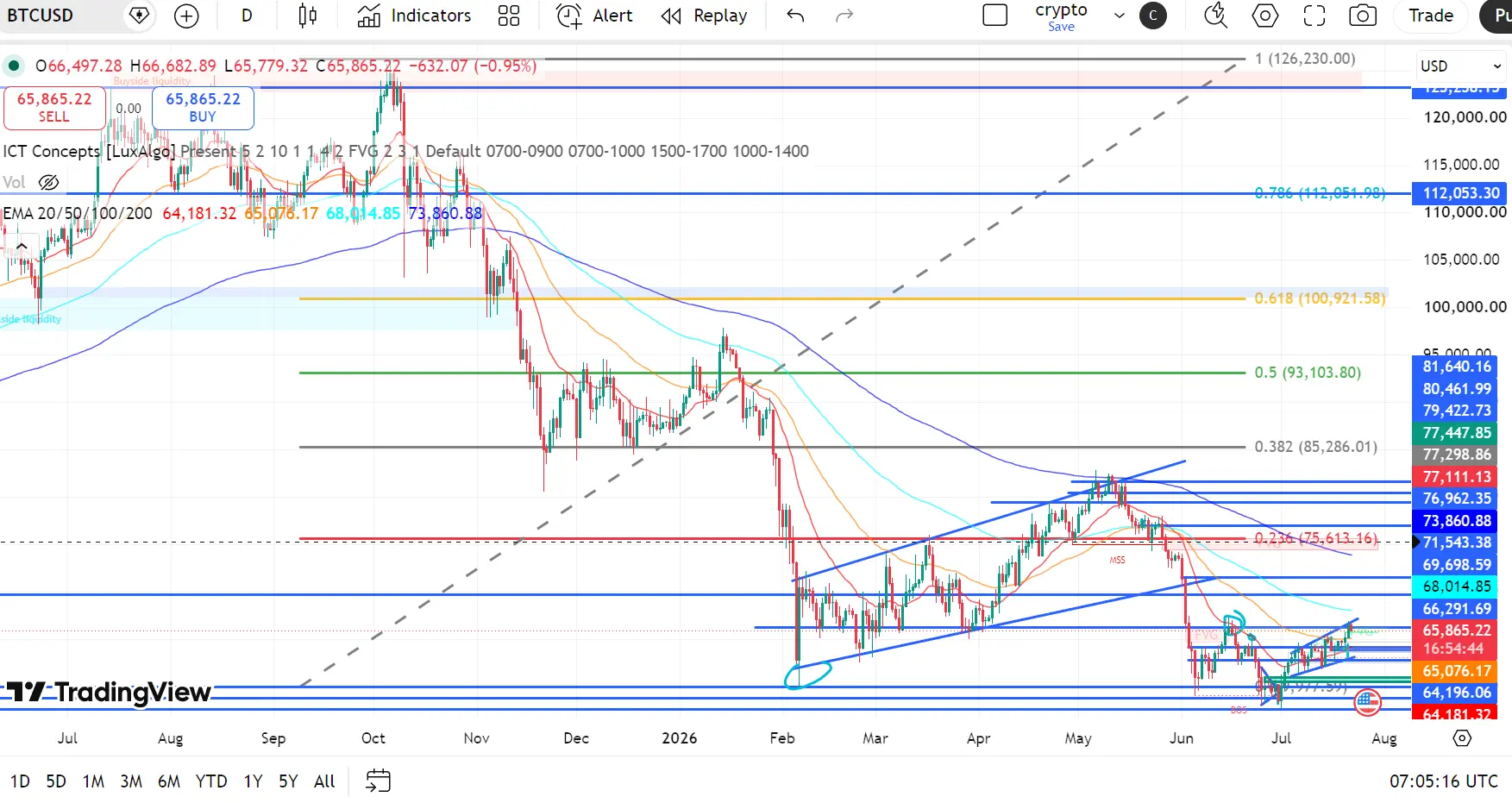Open the Indicators dialog
The image size is (1512, 803).
coord(415,16)
